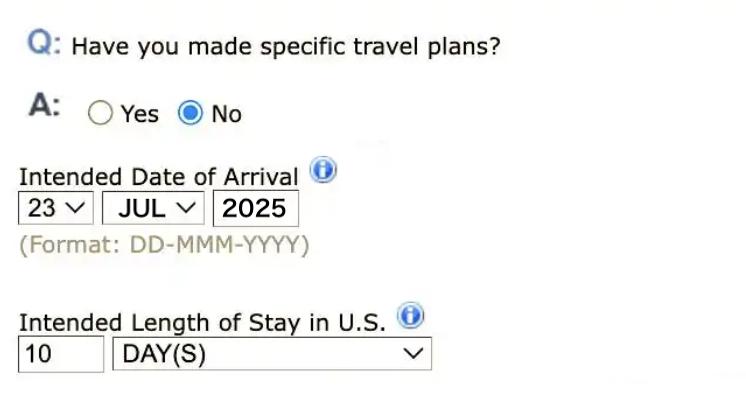Open the arrival month dropdown showing JUL
This screenshot has width=746, height=411.
point(152,208)
